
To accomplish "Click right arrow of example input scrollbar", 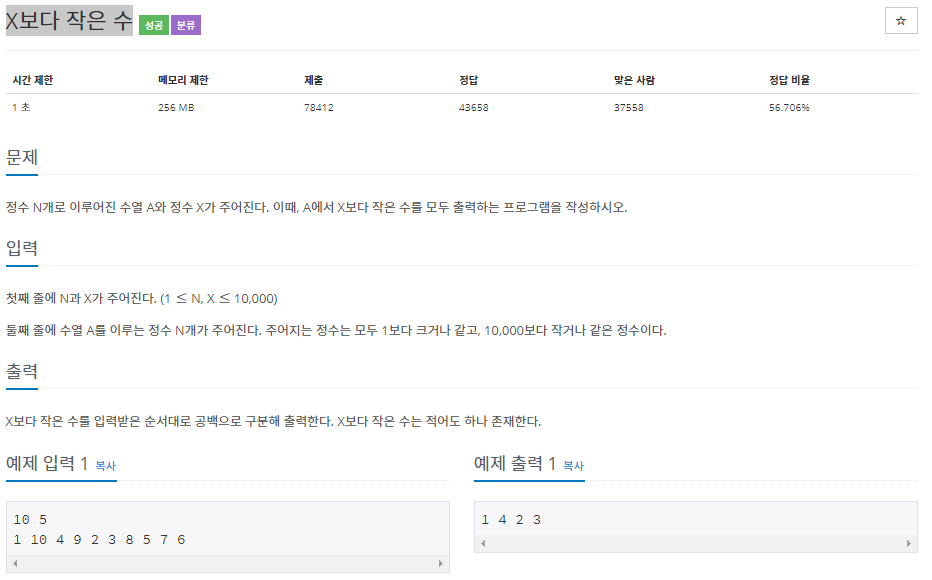I will (x=440, y=563).
